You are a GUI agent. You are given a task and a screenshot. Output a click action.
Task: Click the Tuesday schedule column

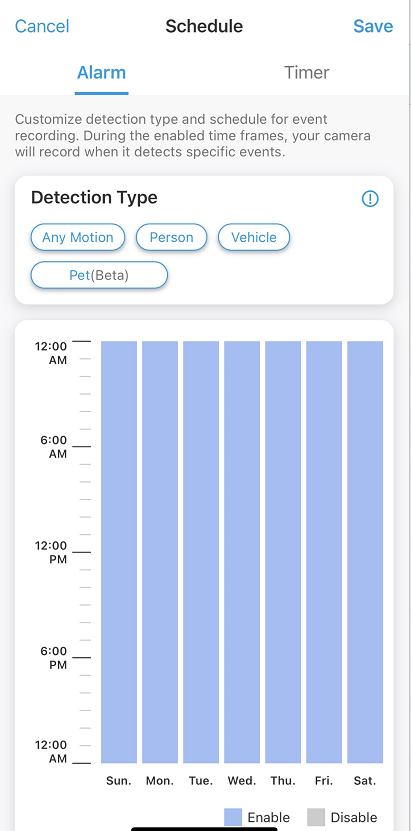pos(201,552)
